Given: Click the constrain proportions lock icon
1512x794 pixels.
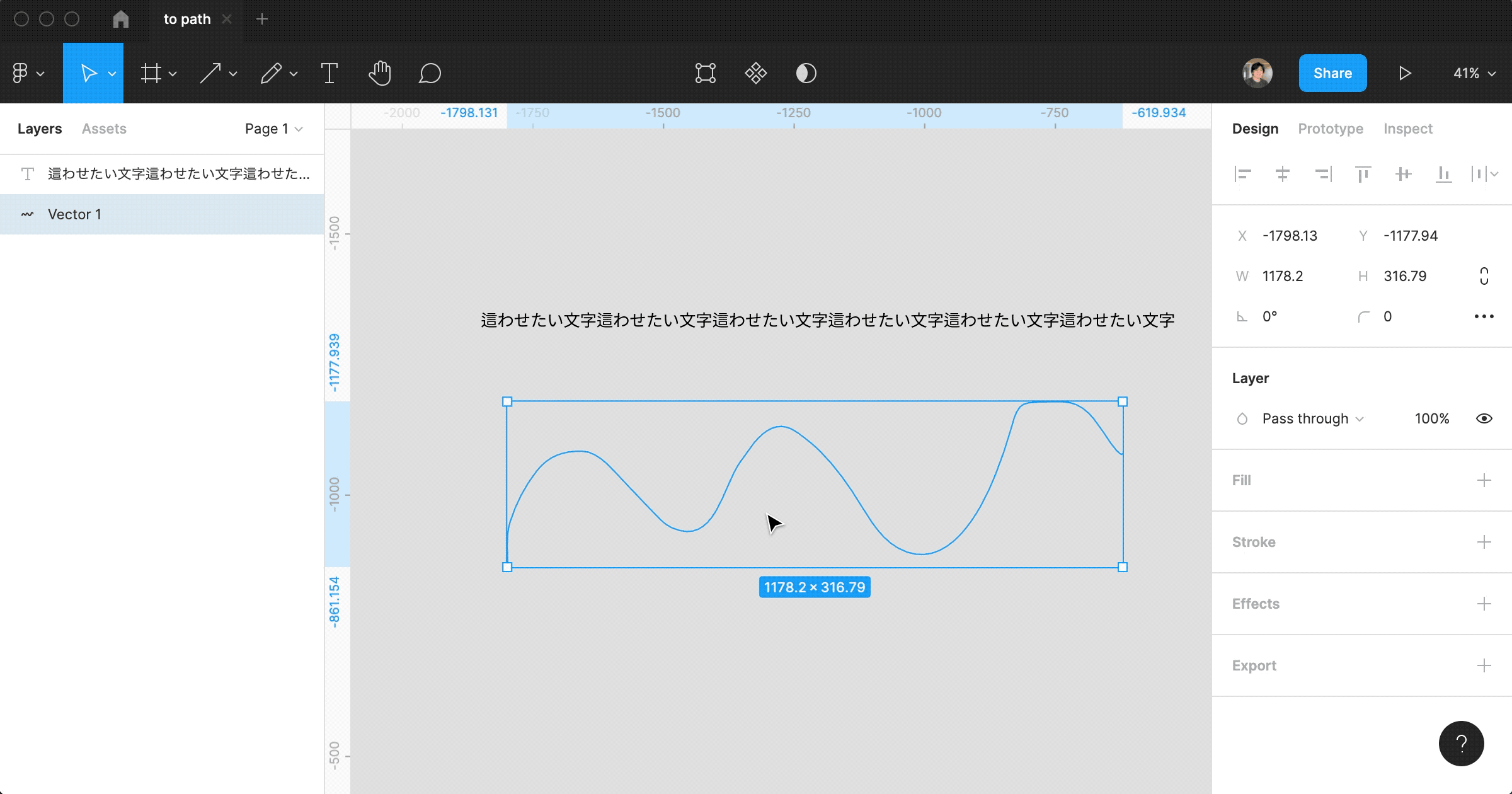Looking at the screenshot, I should (1484, 275).
